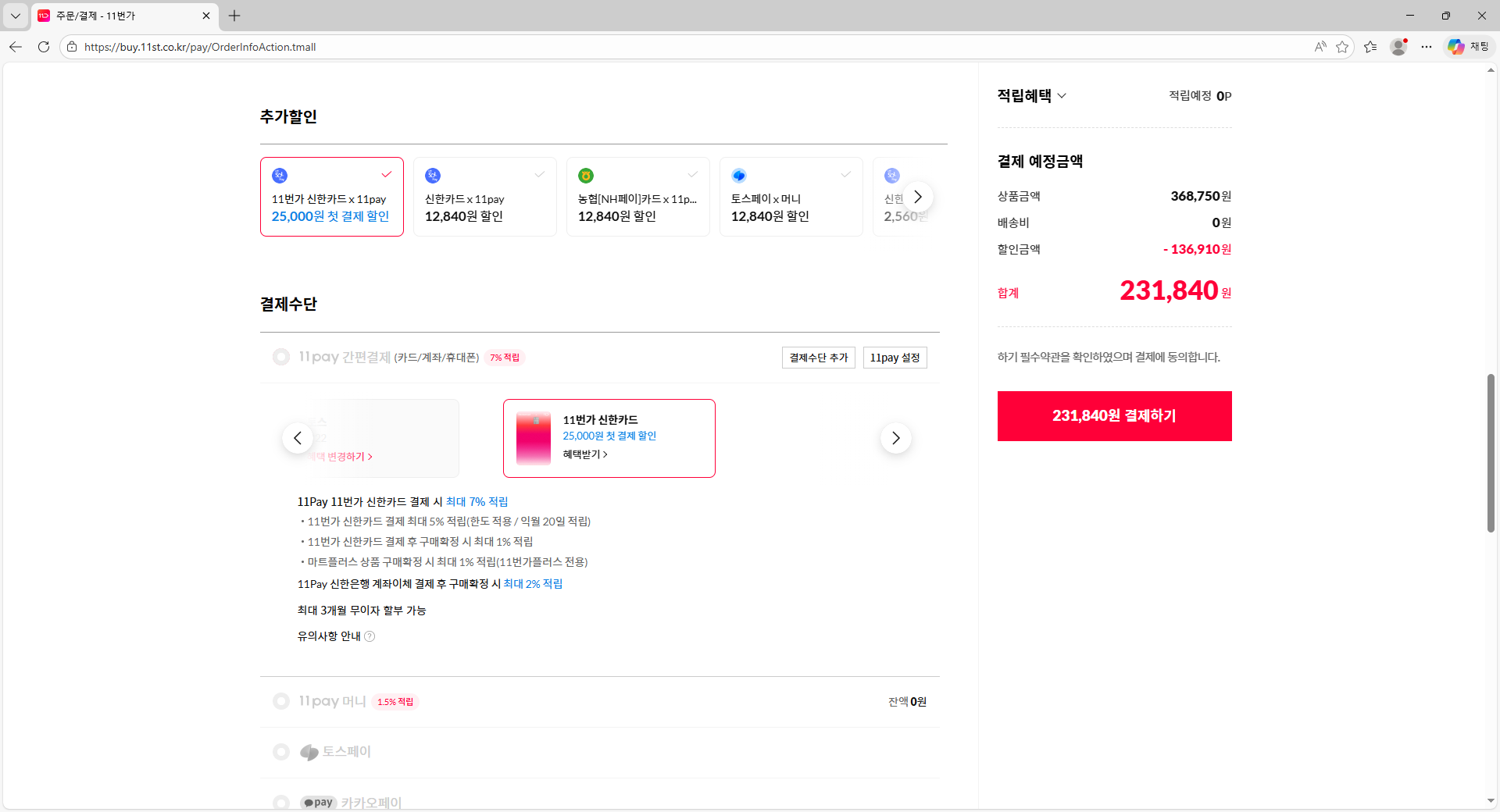Open browser profile avatar icon
Viewport: 1500px width, 812px height.
1398,47
